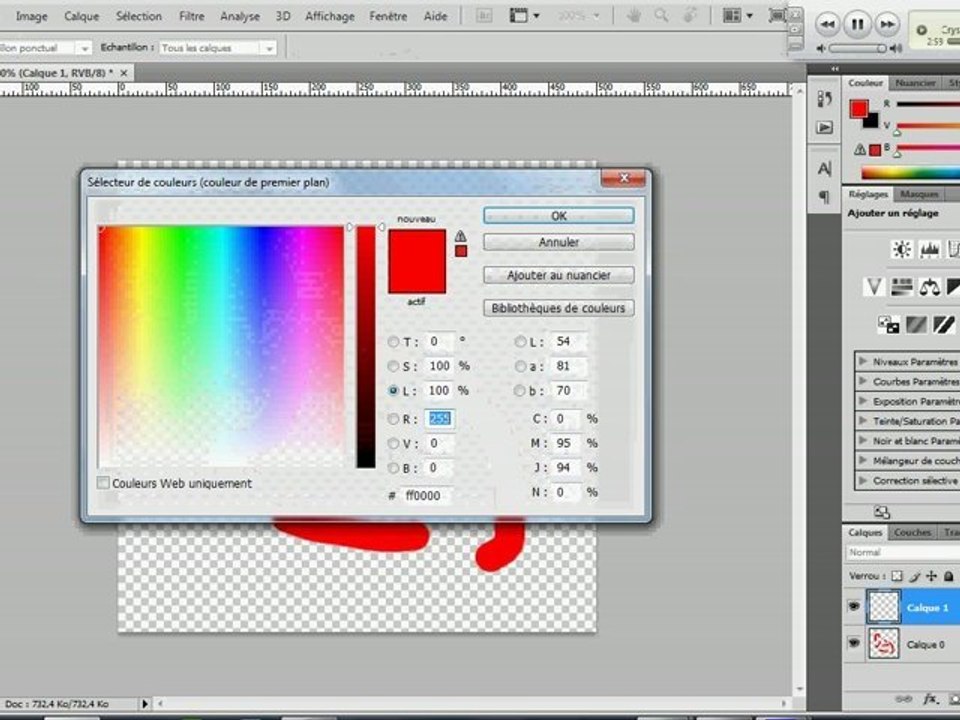Screen dimensions: 960x720
Task: Hide the Calque 1 layer eye
Action: click(853, 607)
